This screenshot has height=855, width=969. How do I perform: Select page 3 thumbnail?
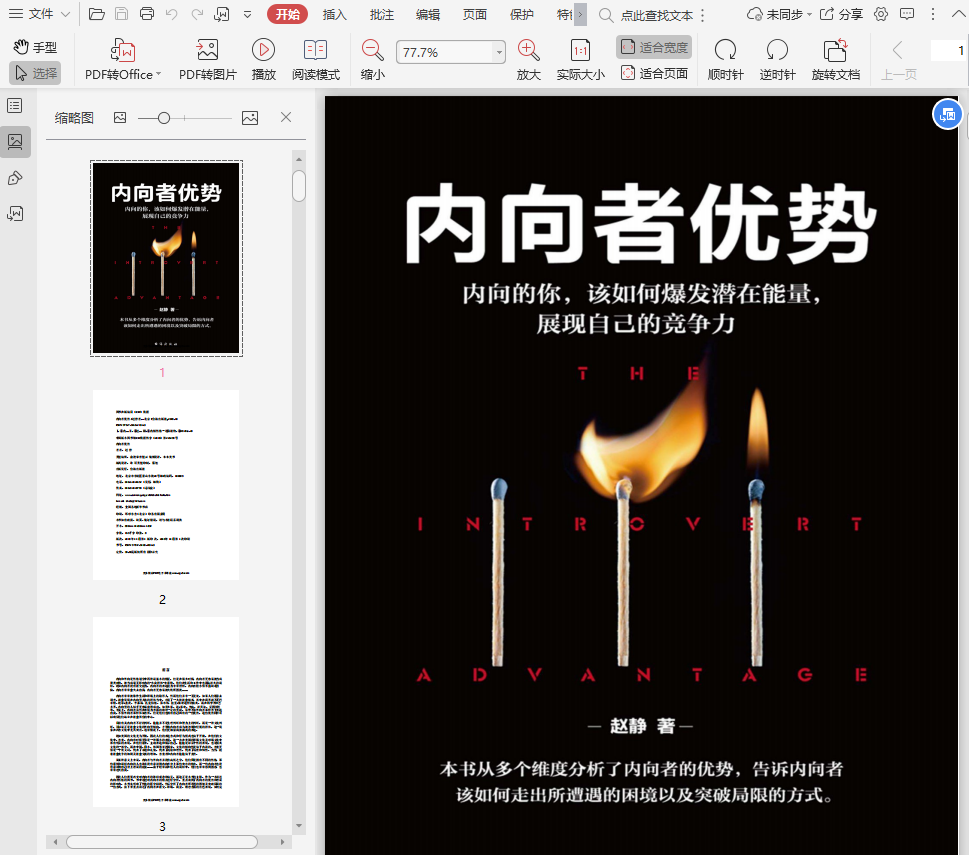click(166, 712)
